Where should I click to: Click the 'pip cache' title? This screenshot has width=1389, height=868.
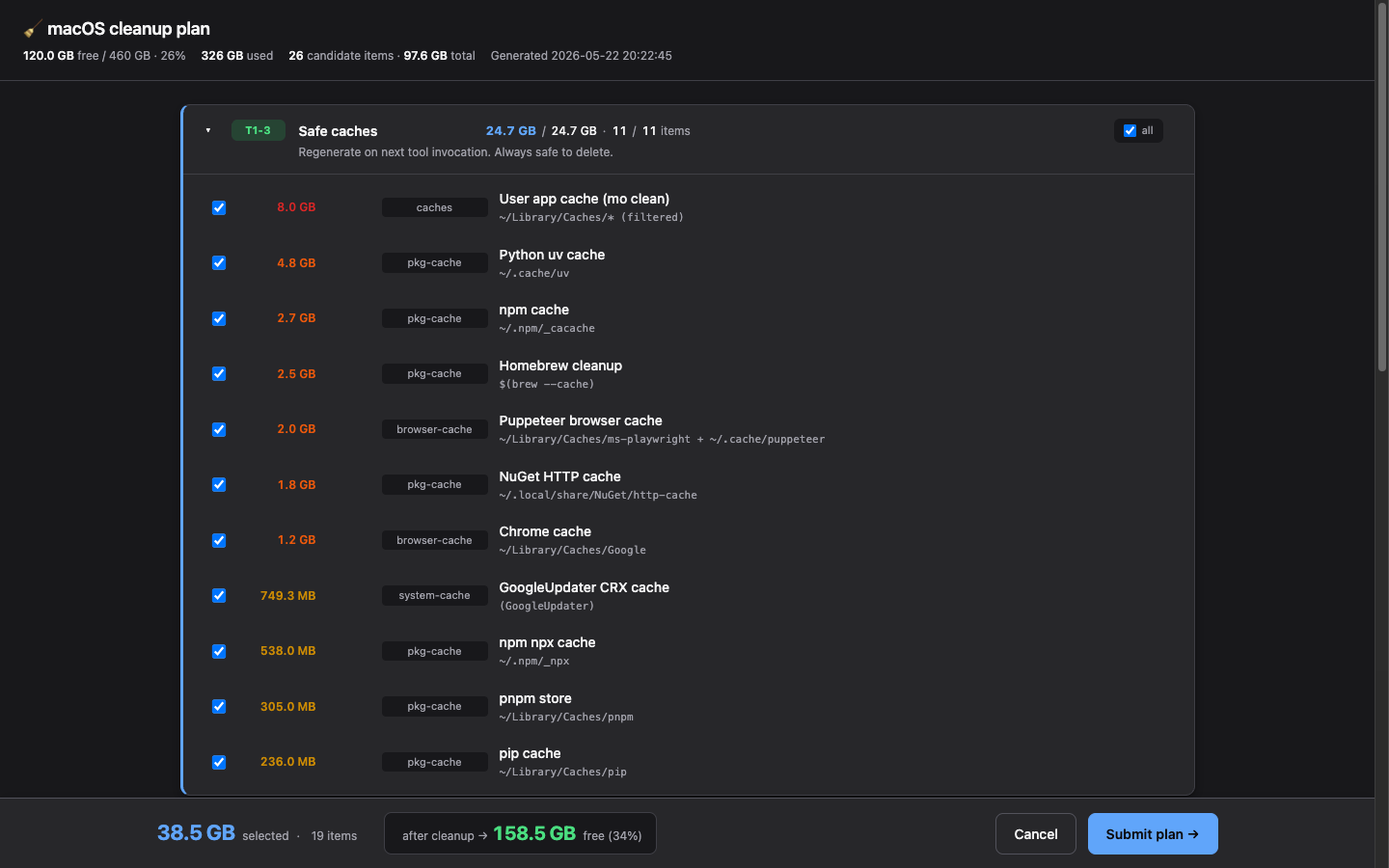[530, 753]
